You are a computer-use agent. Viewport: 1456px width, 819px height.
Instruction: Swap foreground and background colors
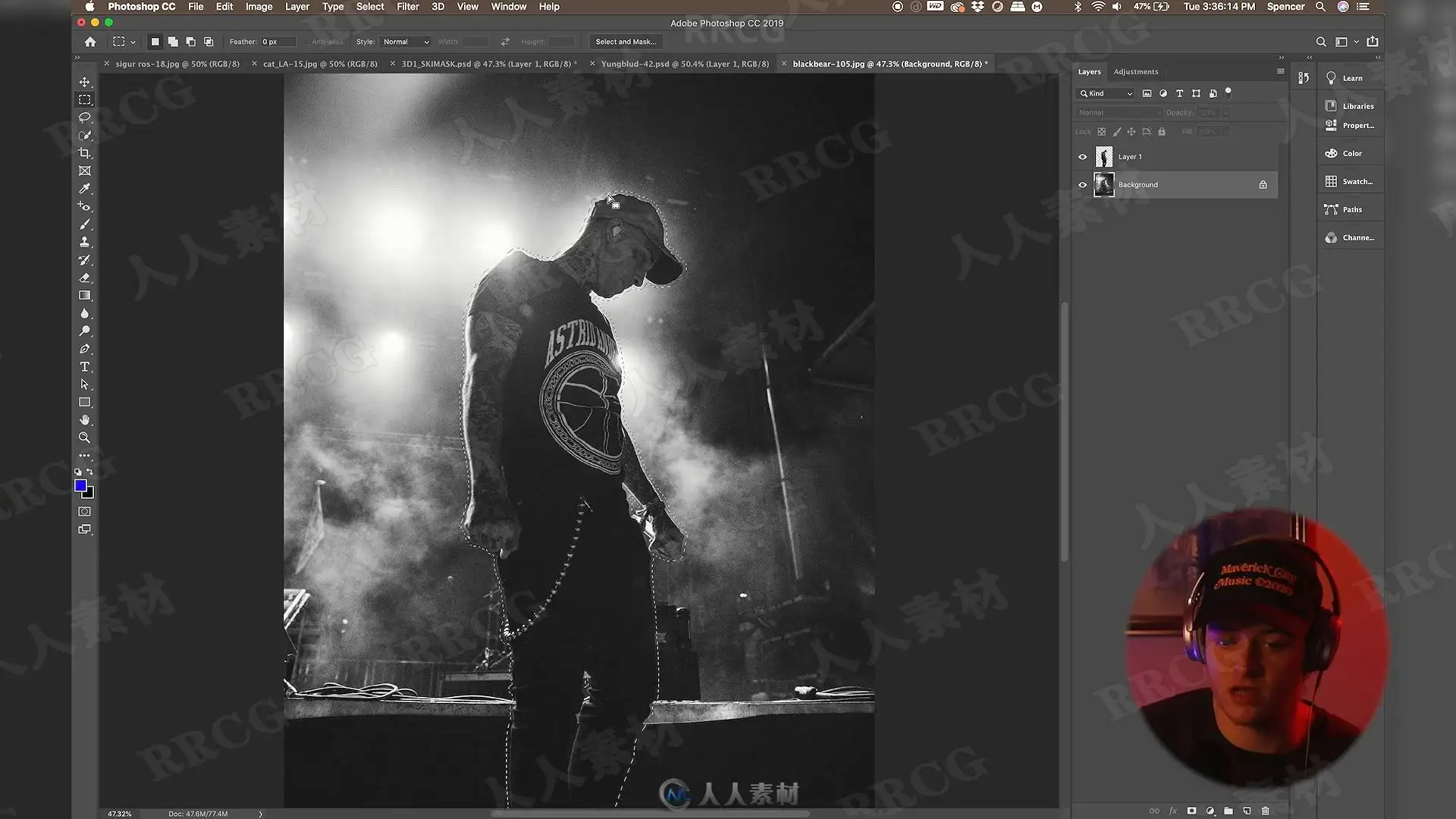click(x=90, y=472)
